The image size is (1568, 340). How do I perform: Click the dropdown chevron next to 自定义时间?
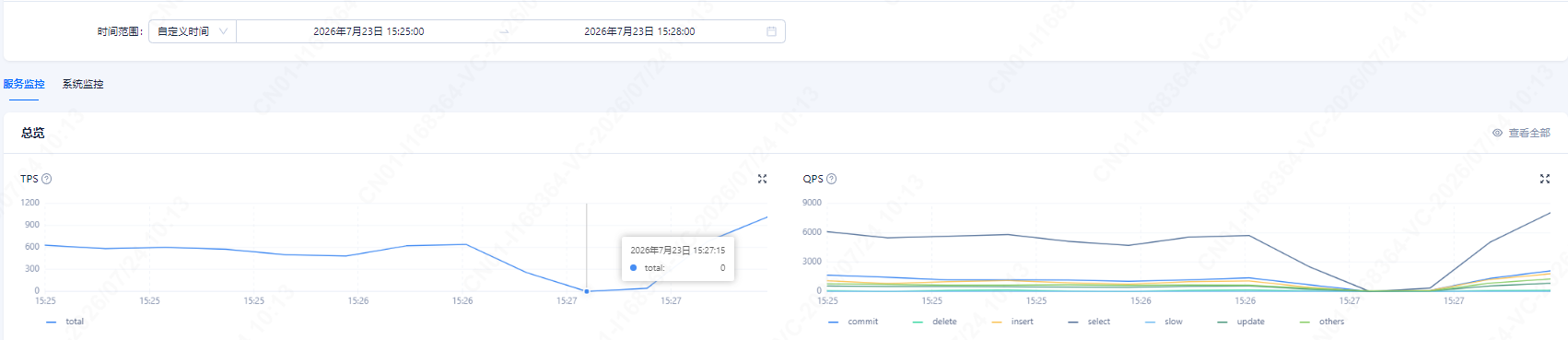pyautogui.click(x=223, y=31)
